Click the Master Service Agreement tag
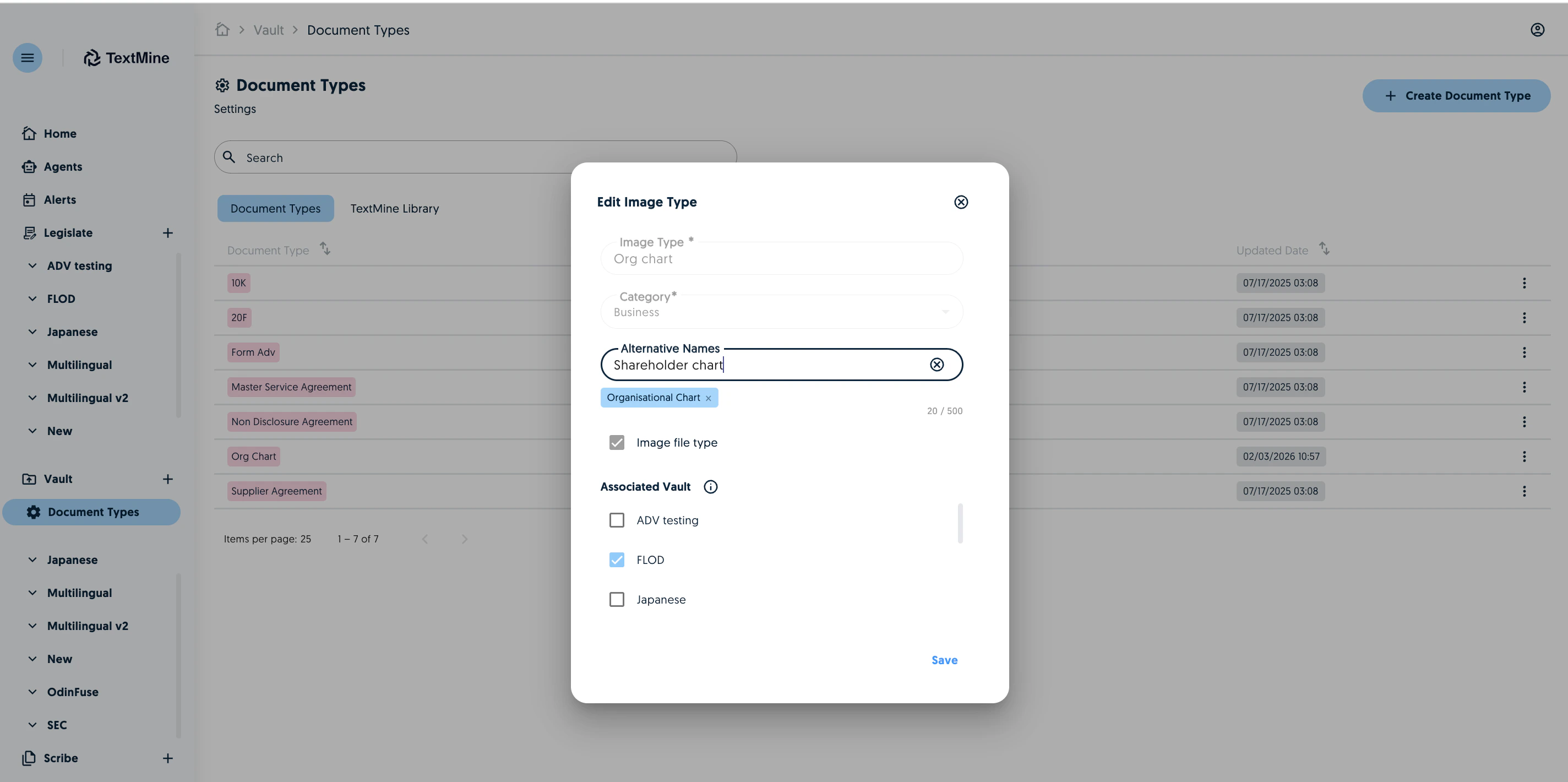The width and height of the screenshot is (1568, 782). [x=291, y=387]
